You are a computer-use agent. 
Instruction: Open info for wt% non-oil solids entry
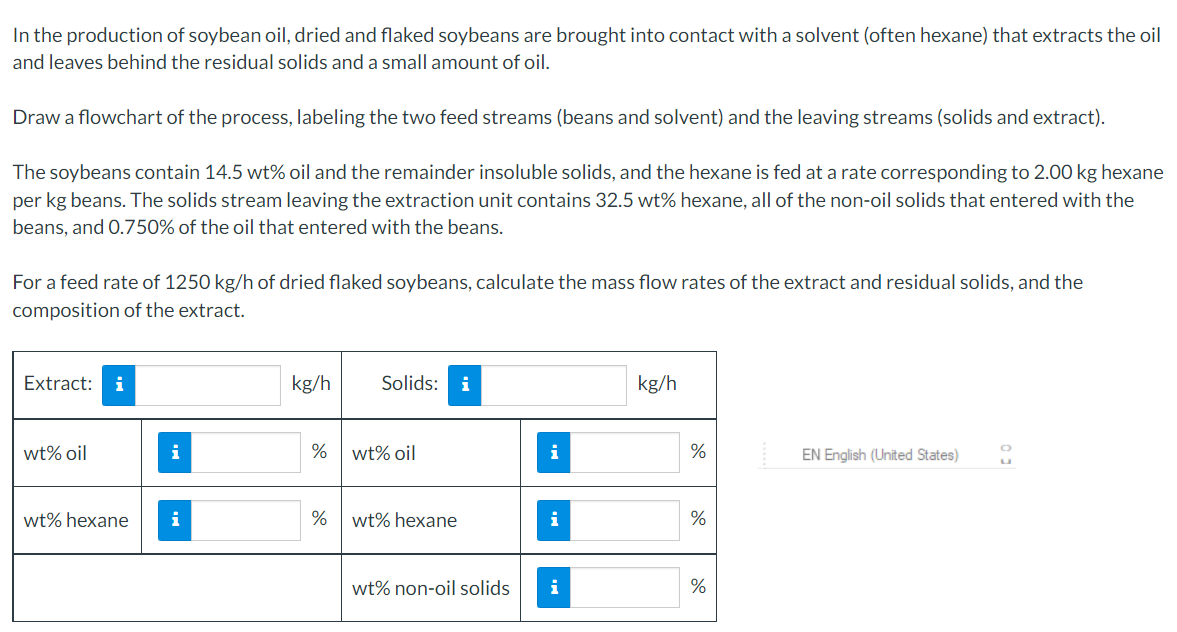[553, 588]
